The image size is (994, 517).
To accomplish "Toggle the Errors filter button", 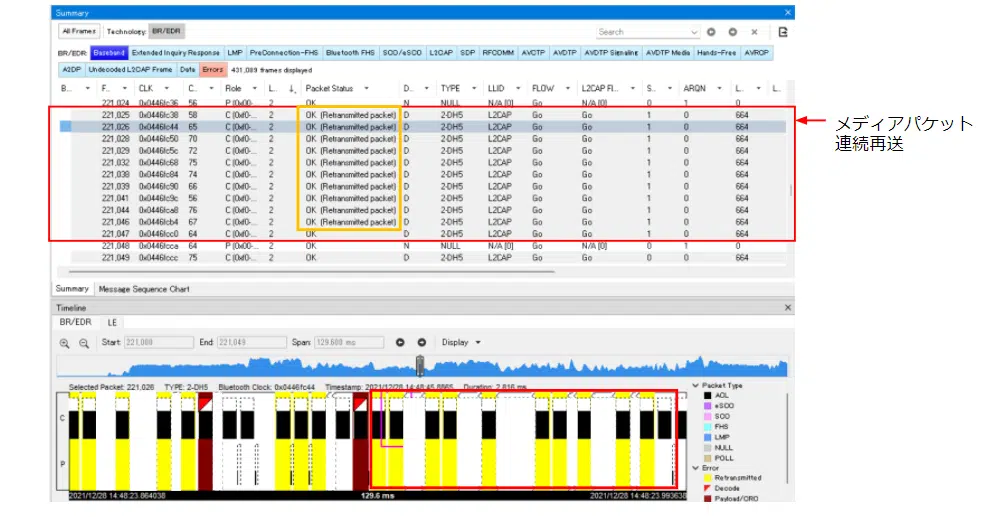I will pyautogui.click(x=213, y=70).
